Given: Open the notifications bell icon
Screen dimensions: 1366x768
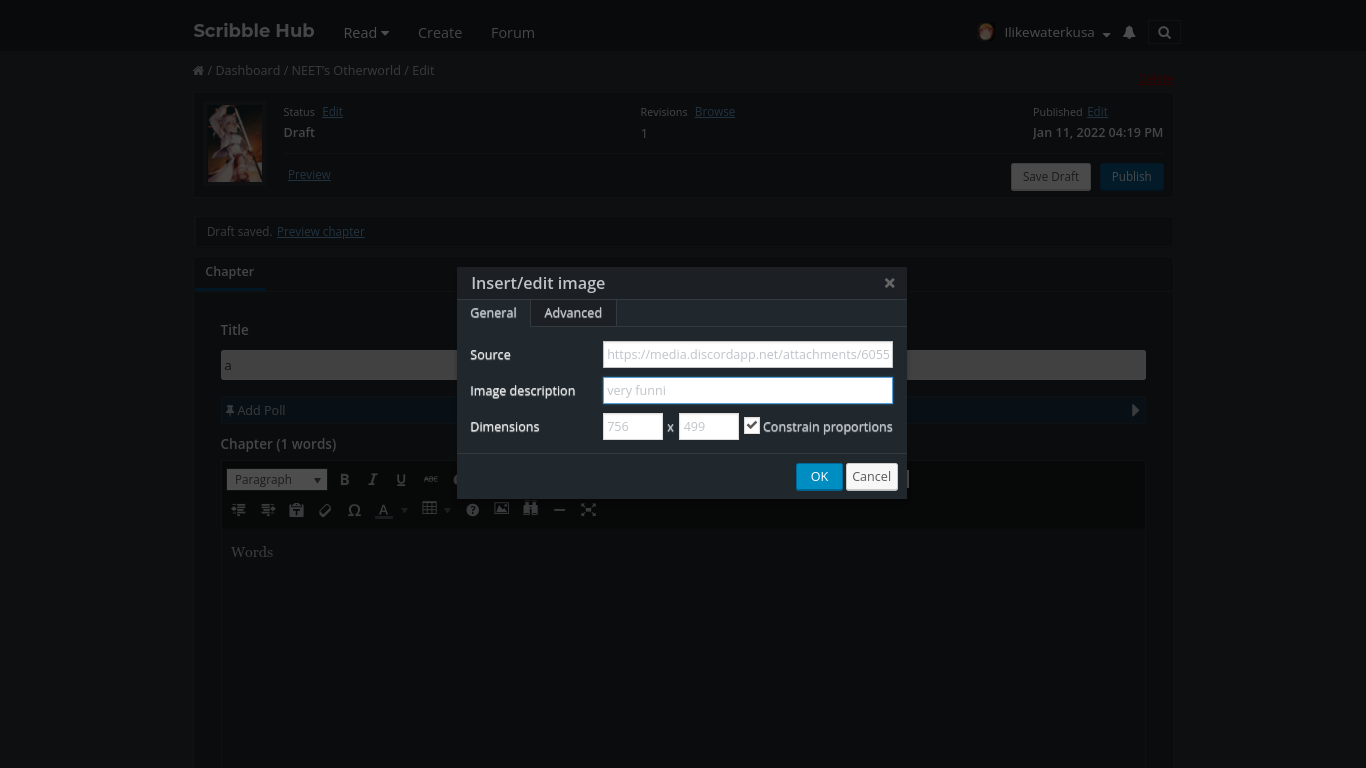Looking at the screenshot, I should tap(1129, 32).
